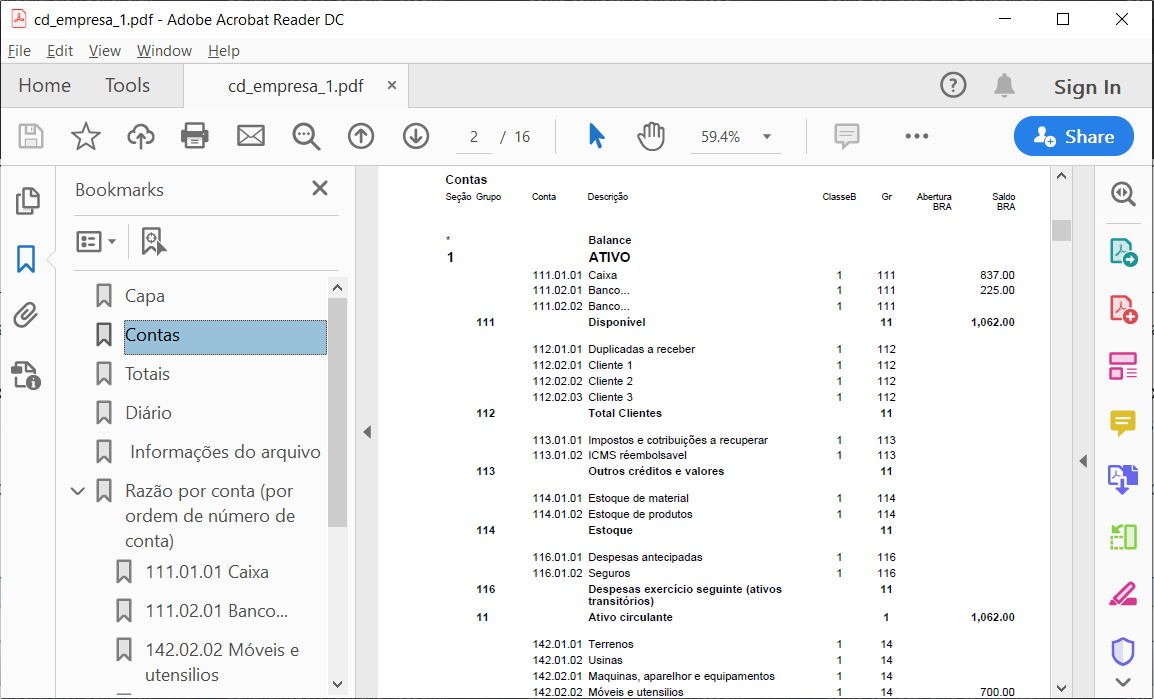The width and height of the screenshot is (1154, 699).
Task: Collapse the Razão por conta bookmark
Action: pyautogui.click(x=77, y=491)
